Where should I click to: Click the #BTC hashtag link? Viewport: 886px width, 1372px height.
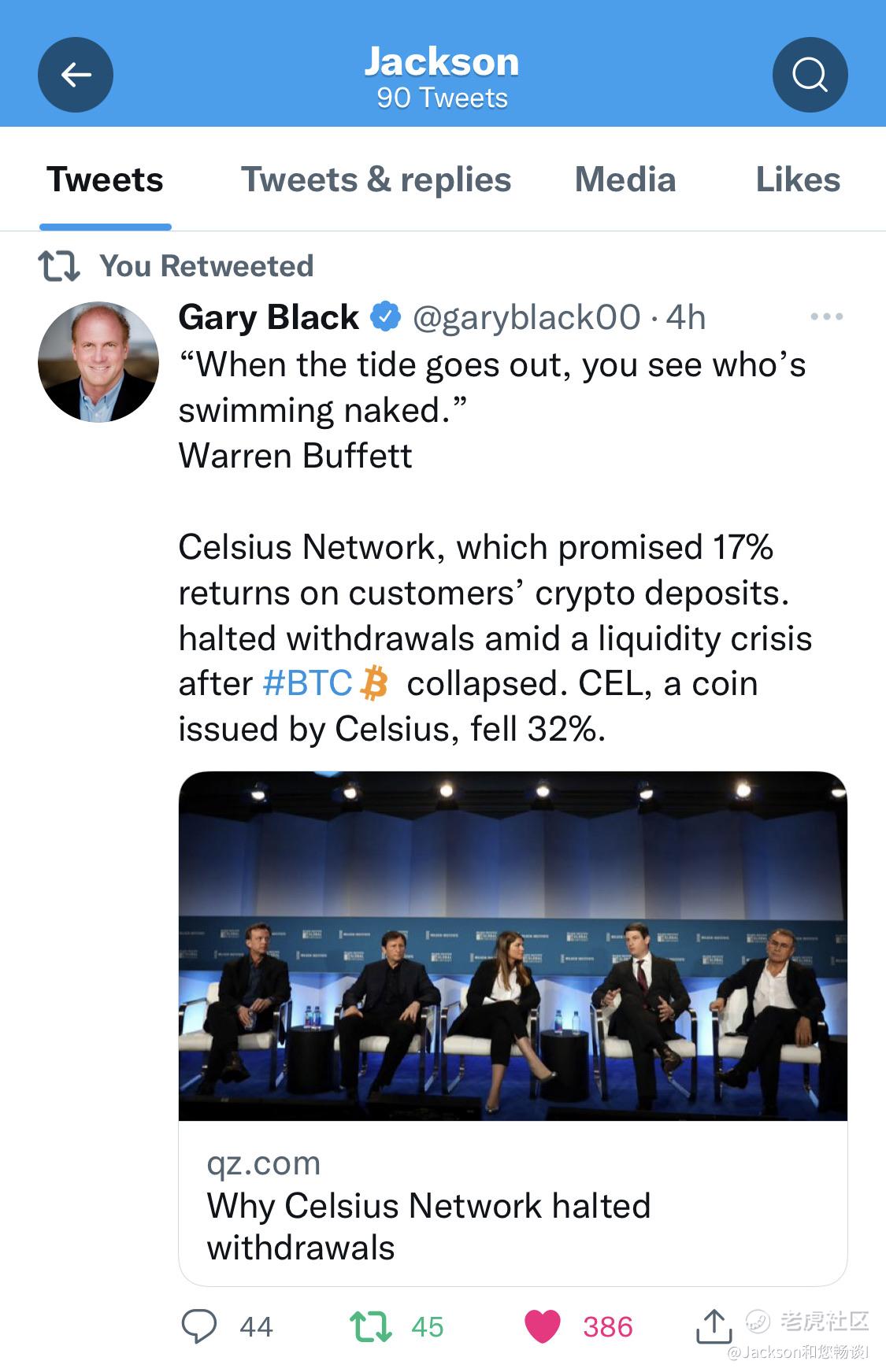(307, 683)
